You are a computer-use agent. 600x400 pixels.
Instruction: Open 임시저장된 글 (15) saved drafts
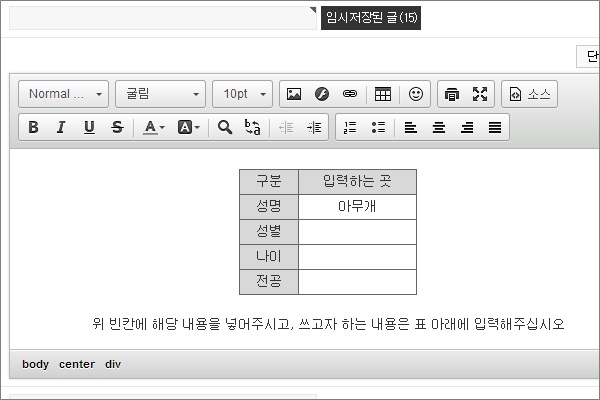click(371, 17)
